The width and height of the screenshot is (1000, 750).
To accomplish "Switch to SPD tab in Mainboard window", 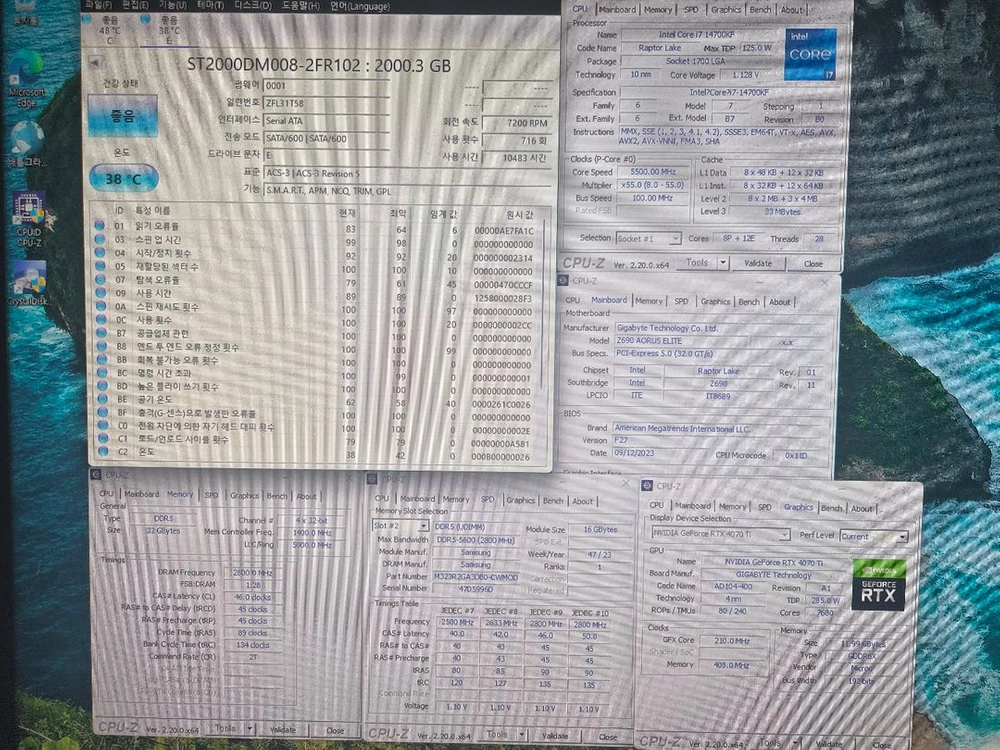I will pyautogui.click(x=680, y=301).
